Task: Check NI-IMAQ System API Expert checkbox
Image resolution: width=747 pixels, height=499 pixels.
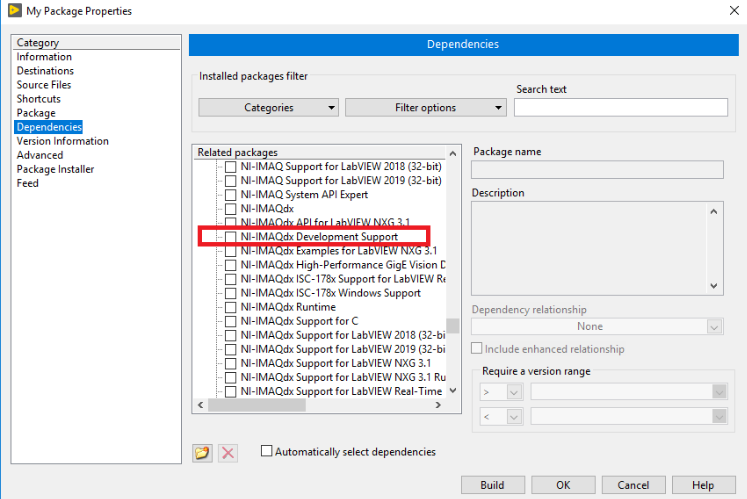Action: click(231, 195)
